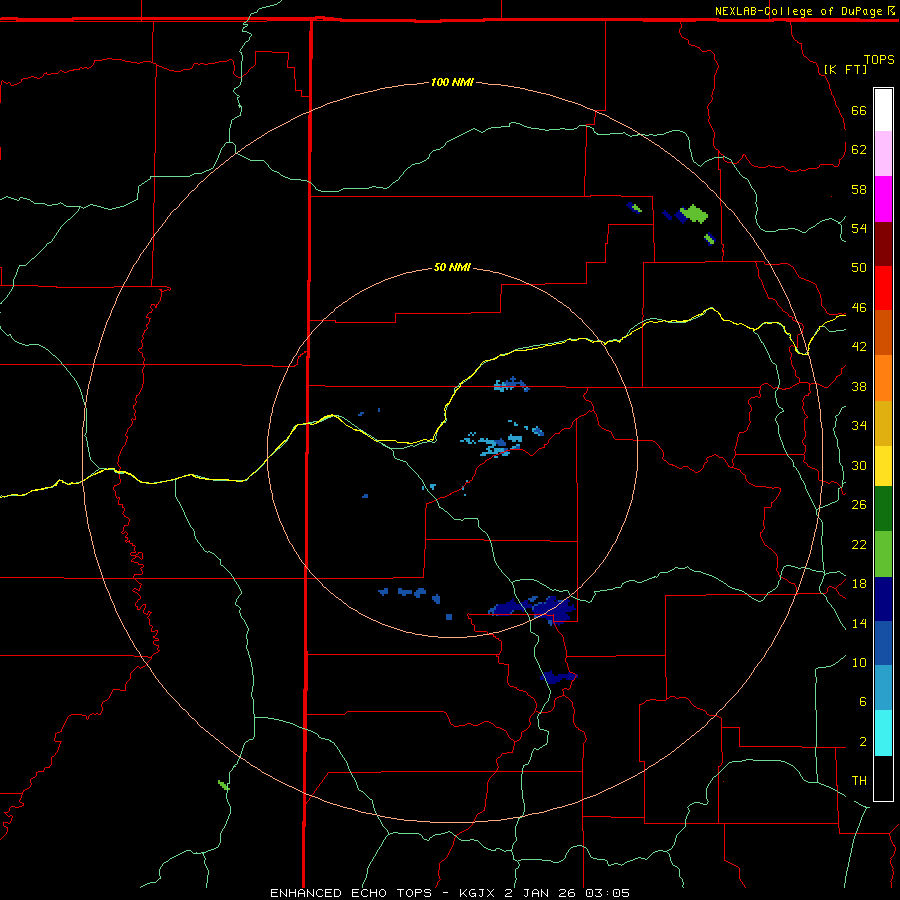The height and width of the screenshot is (900, 900).
Task: Click the legend value "26"
Action: pos(859,505)
